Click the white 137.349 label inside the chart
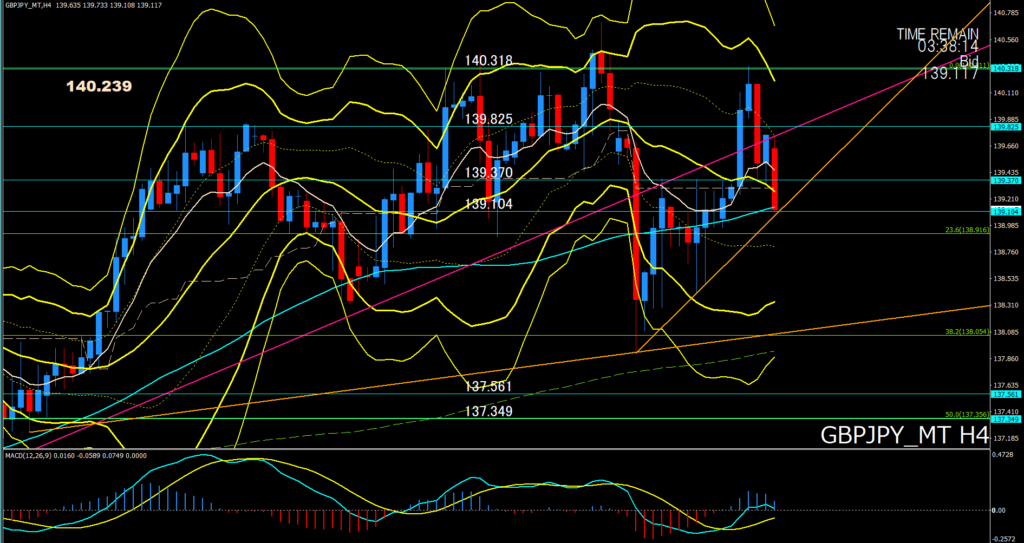The image size is (1024, 543). (488, 412)
